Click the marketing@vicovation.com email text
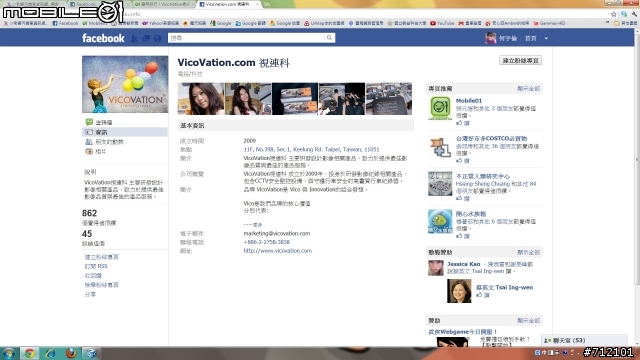 click(277, 233)
